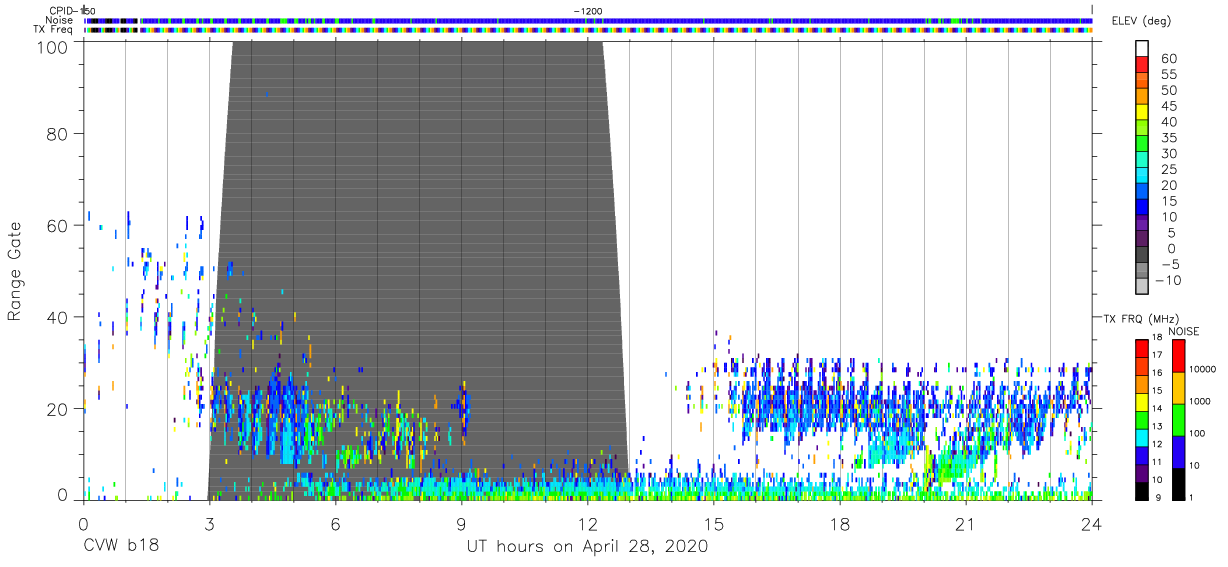Image resolution: width=1228 pixels, height=567 pixels.
Task: Click the 'CPID' row label at top
Action: [58, 10]
